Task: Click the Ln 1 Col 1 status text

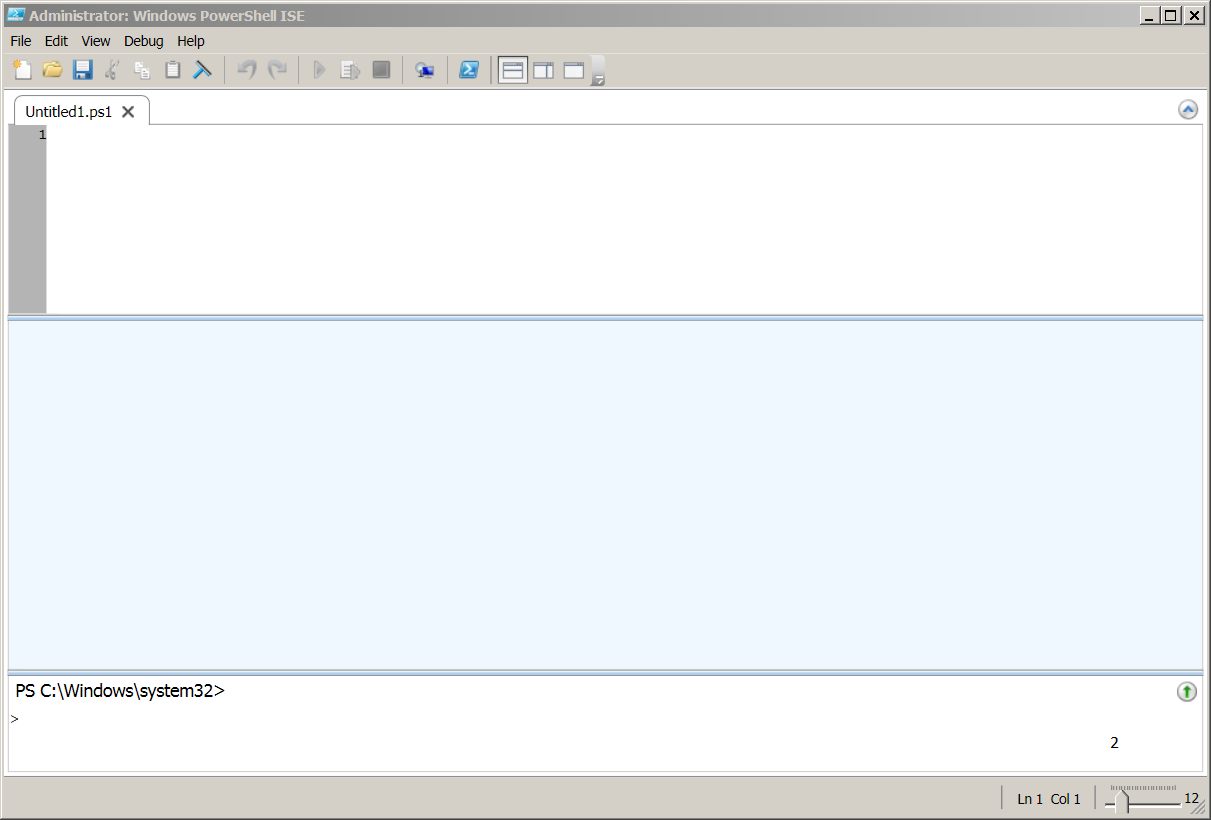Action: click(x=1049, y=799)
